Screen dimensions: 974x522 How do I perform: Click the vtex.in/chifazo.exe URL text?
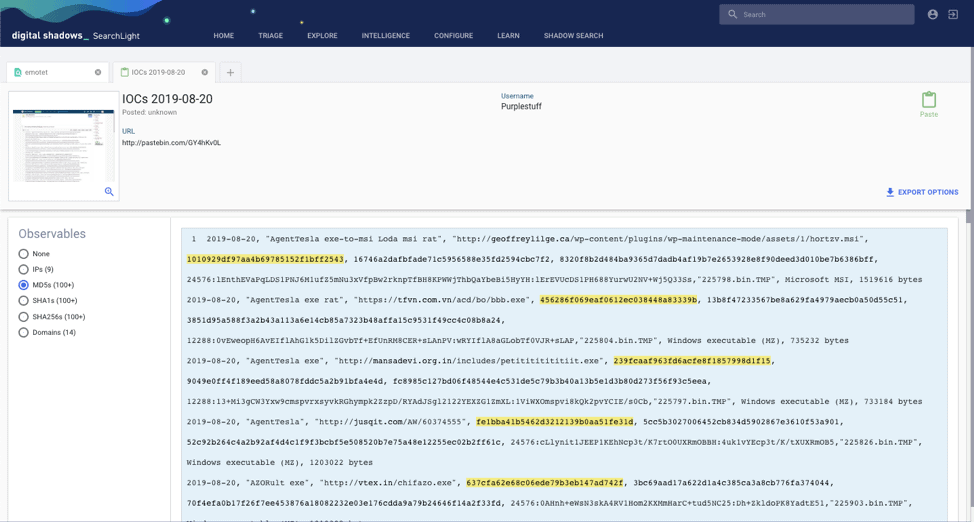pos(389,482)
